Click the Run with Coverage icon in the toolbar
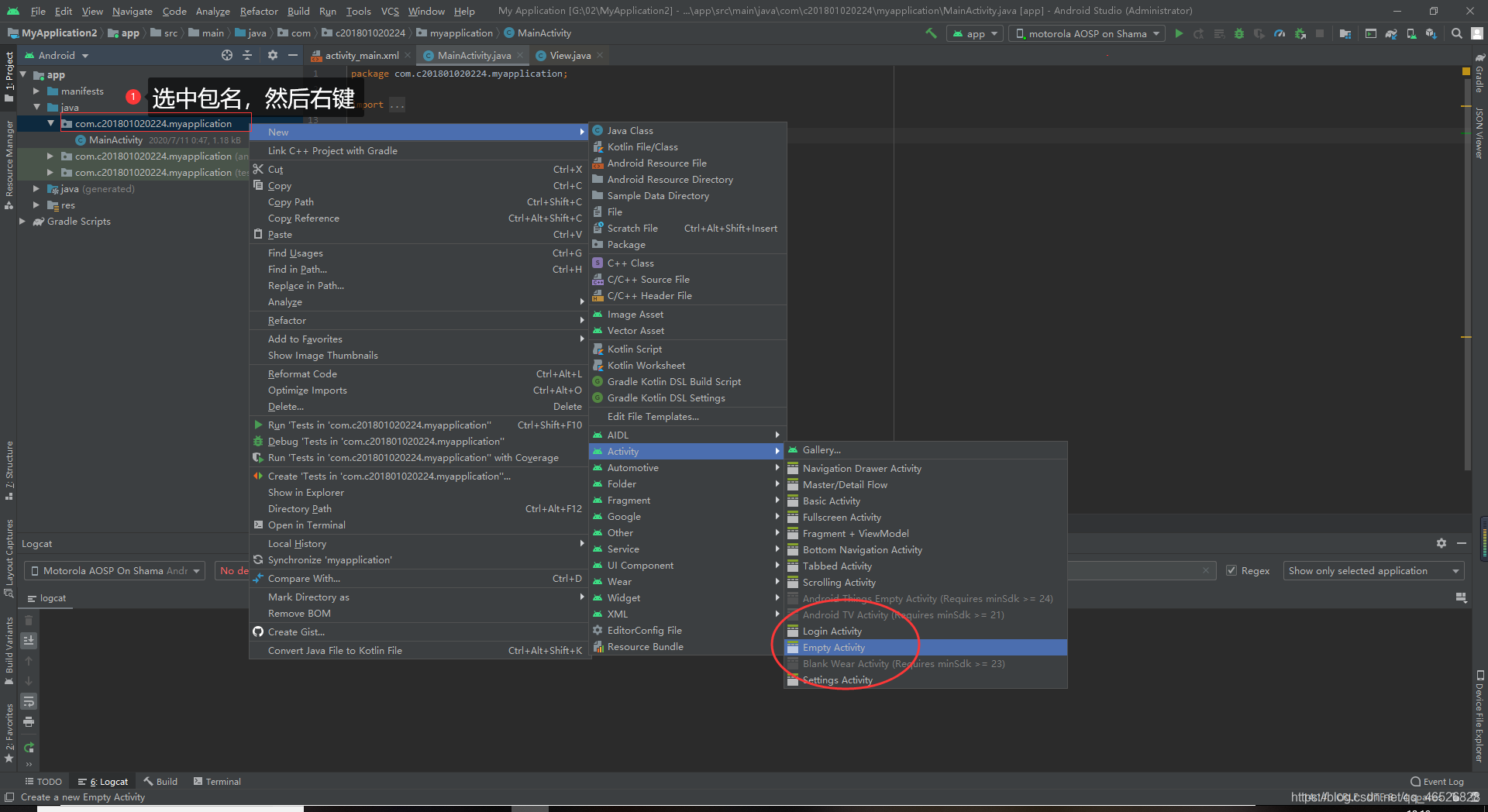 pyautogui.click(x=1259, y=33)
